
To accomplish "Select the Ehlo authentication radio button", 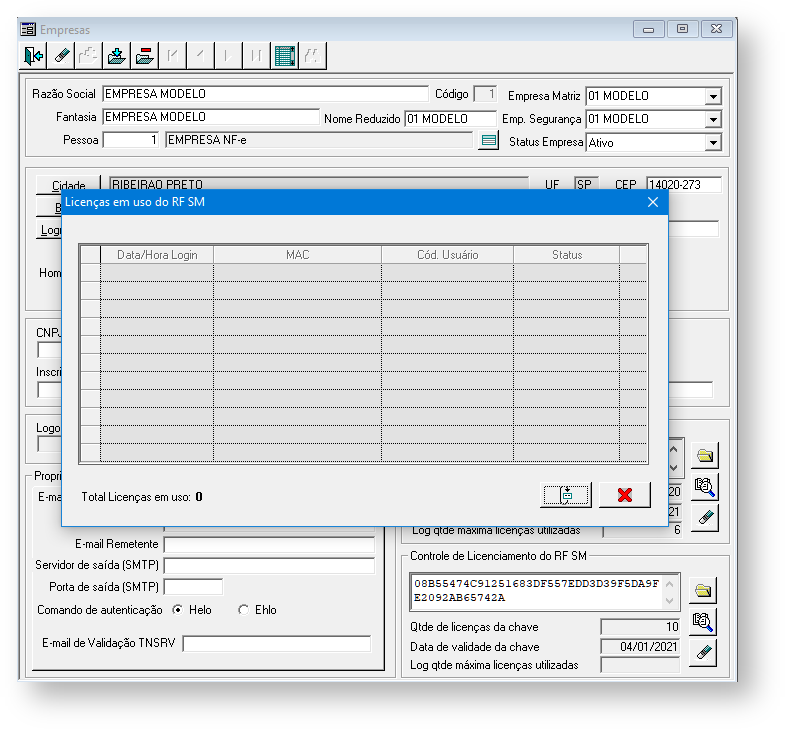I will coord(243,610).
